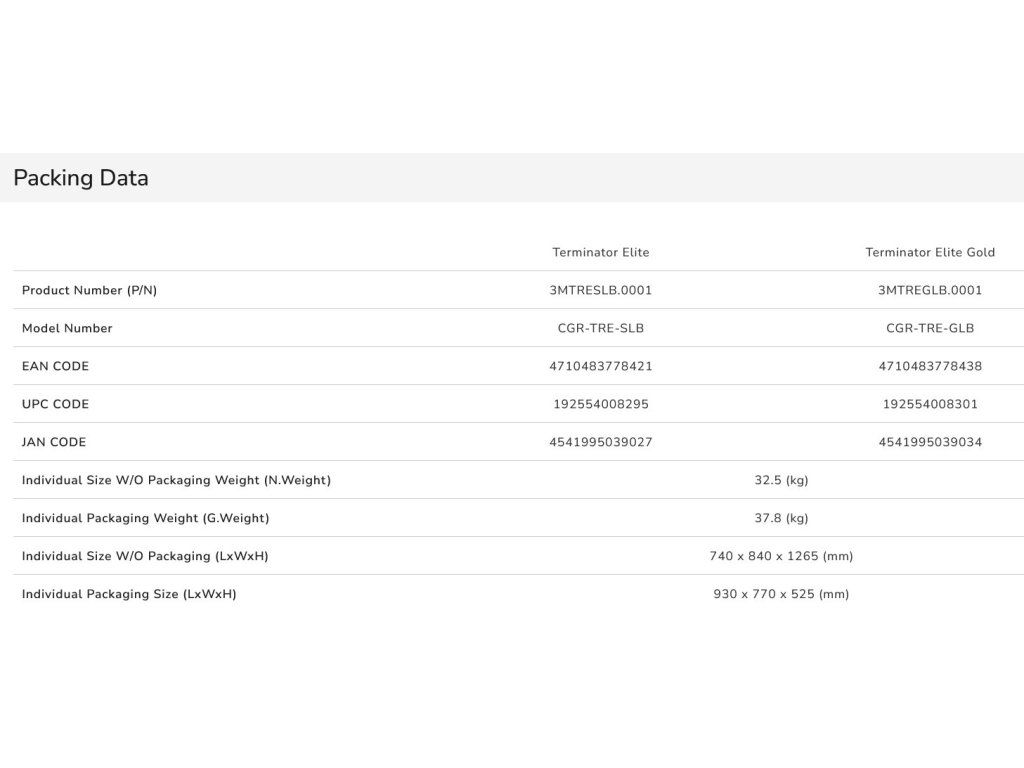
Task: Click the 930 x 770 x 525 (mm) packaging size
Action: [781, 594]
